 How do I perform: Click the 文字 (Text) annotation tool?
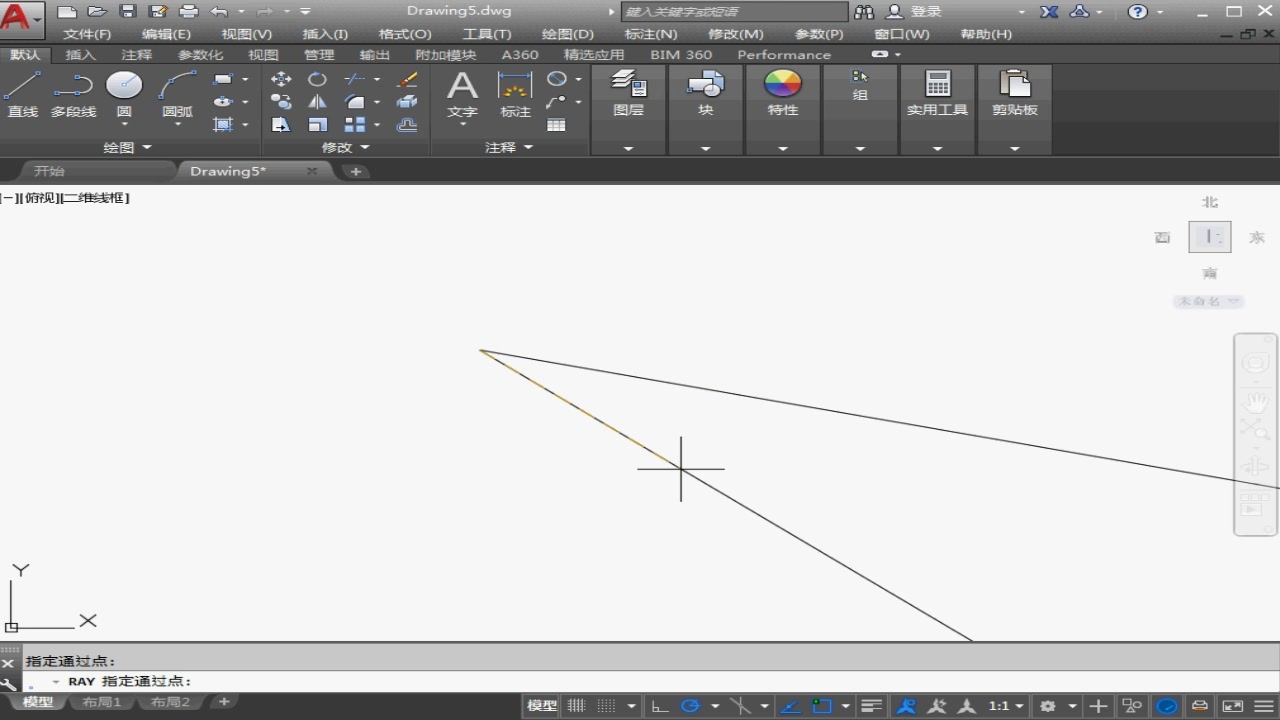(462, 96)
